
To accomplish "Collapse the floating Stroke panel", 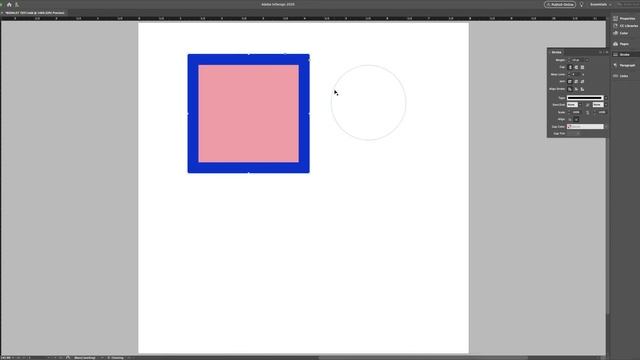I will pyautogui.click(x=600, y=52).
